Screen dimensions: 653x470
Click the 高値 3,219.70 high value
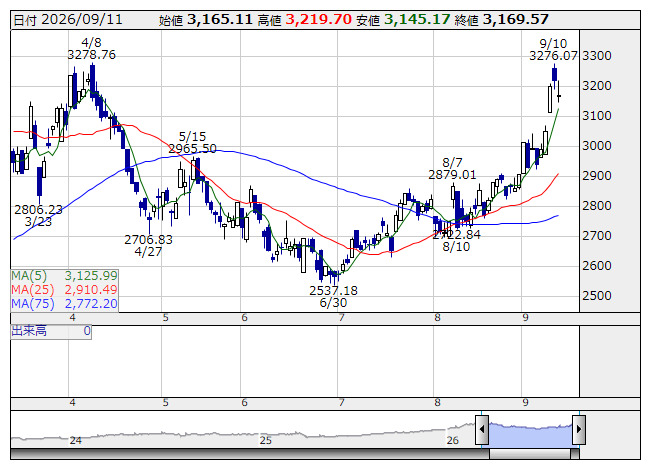pos(304,20)
